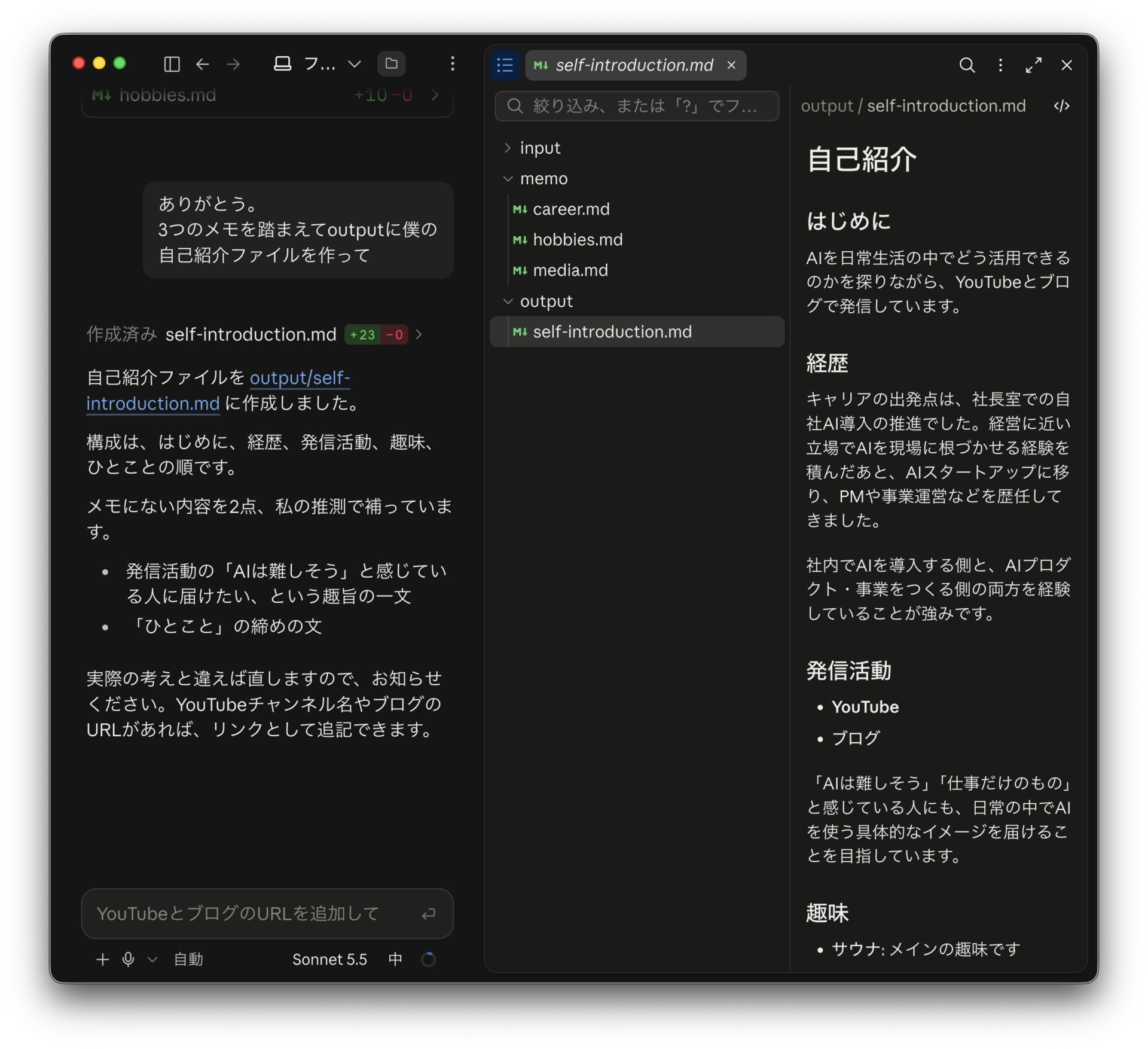This screenshot has height=1049, width=1148.
Task: Focus the chat message input field
Action: point(267,913)
